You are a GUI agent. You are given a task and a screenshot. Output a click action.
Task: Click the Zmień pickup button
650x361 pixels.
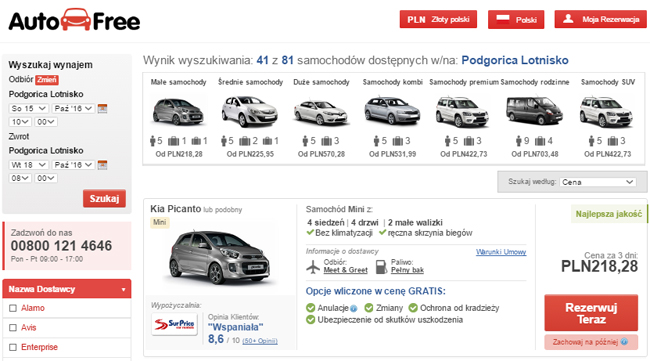(46, 80)
